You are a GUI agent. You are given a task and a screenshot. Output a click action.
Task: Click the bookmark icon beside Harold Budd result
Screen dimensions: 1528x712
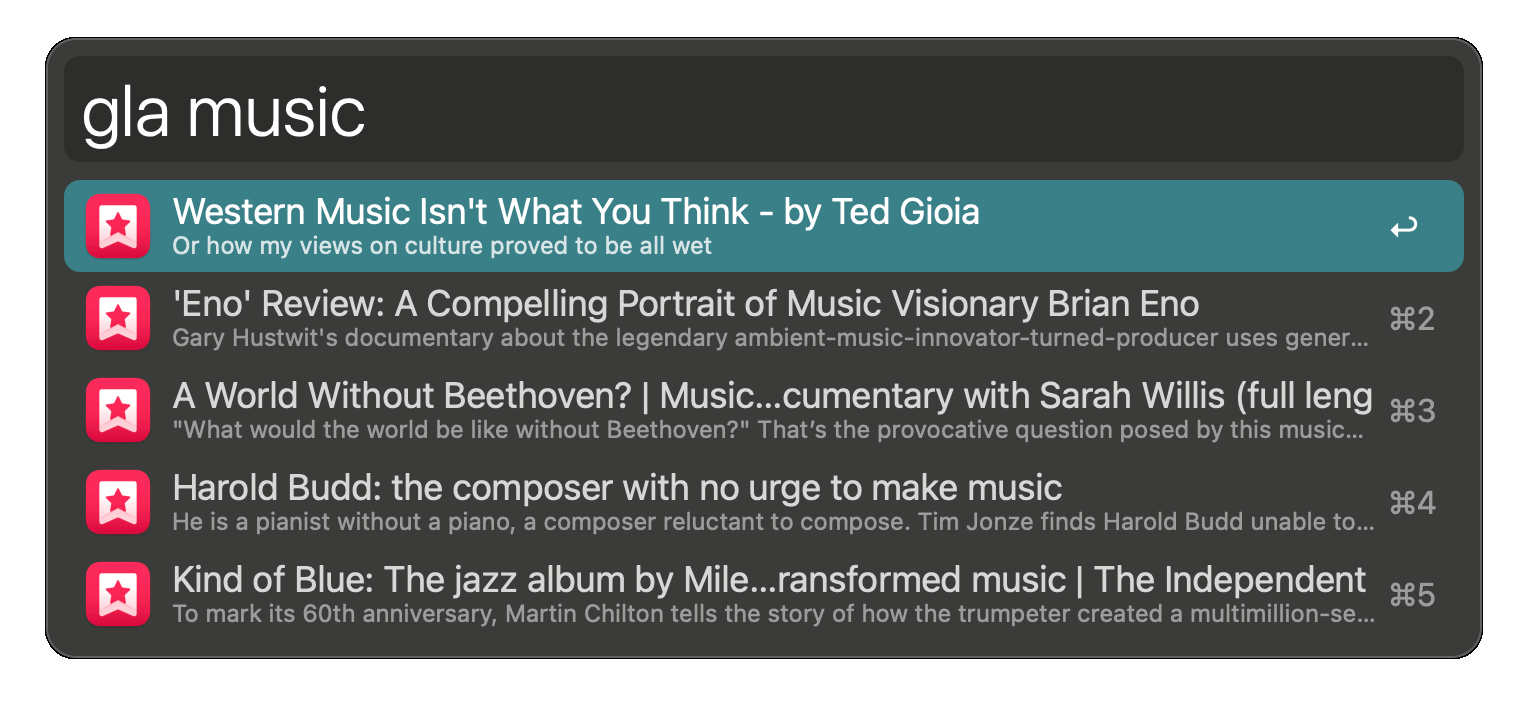coord(118,502)
